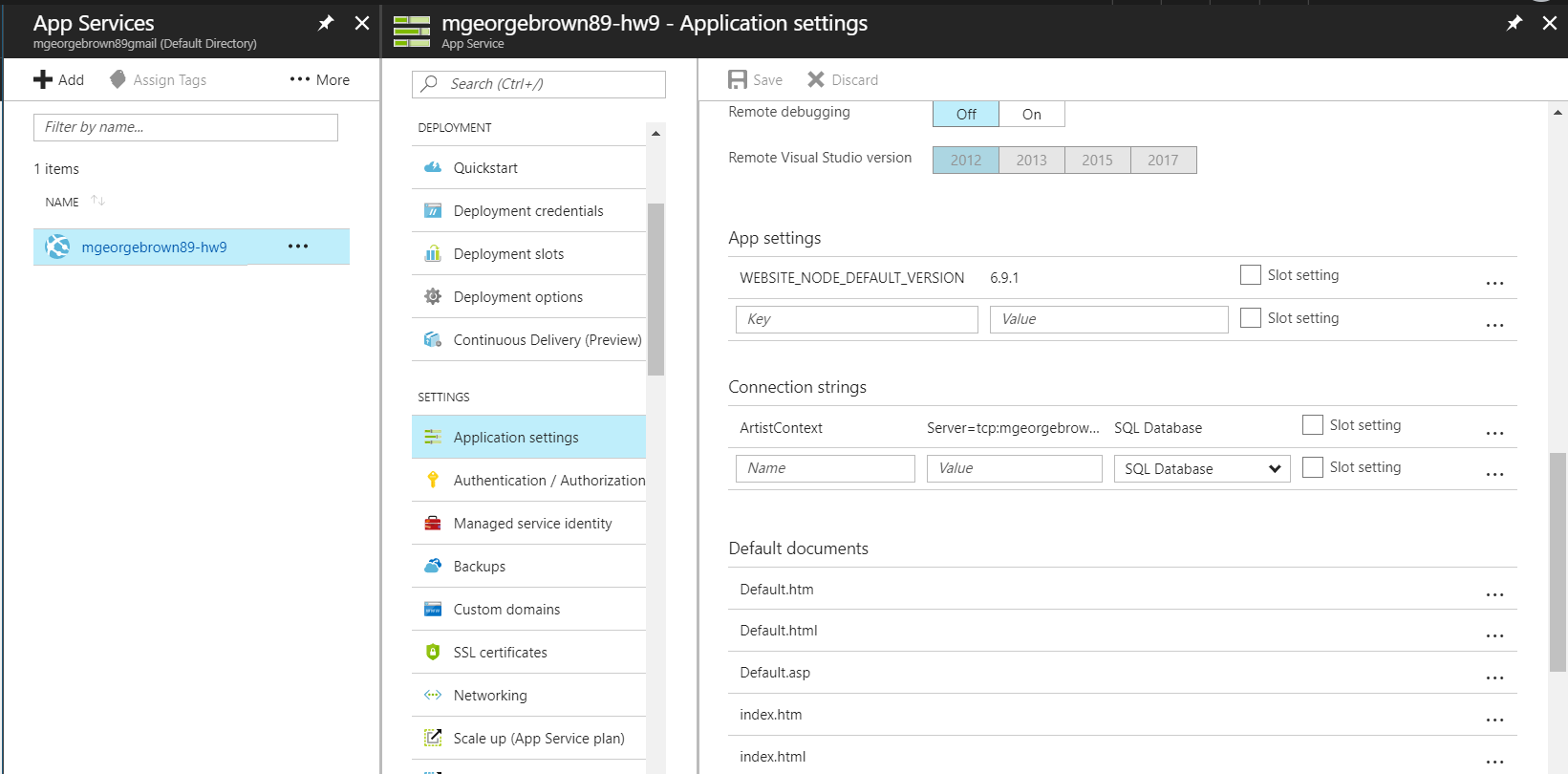This screenshot has width=1568, height=774.
Task: Open the Networking arrows icon
Action: pos(433,695)
